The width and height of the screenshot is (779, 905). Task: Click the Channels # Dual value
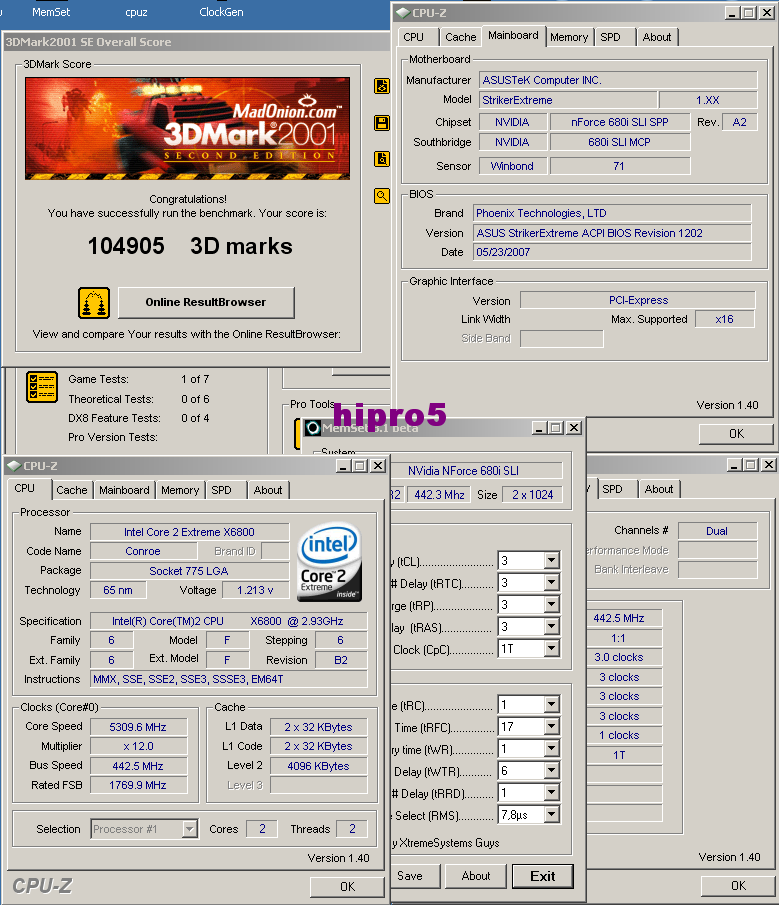[x=717, y=531]
